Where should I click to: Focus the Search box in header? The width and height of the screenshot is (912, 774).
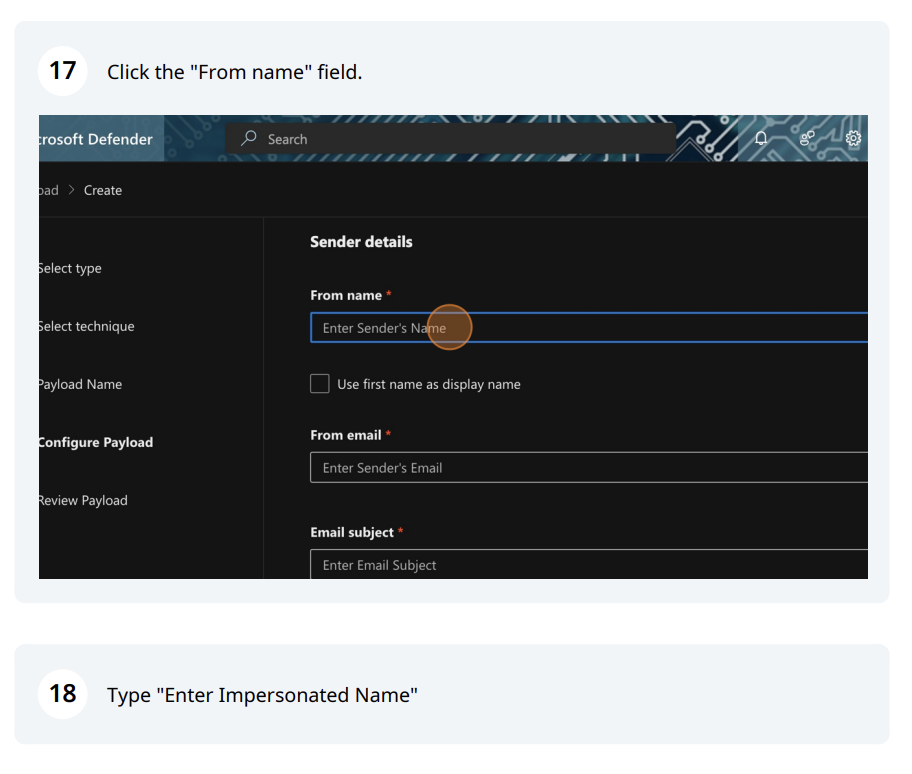[x=460, y=139]
